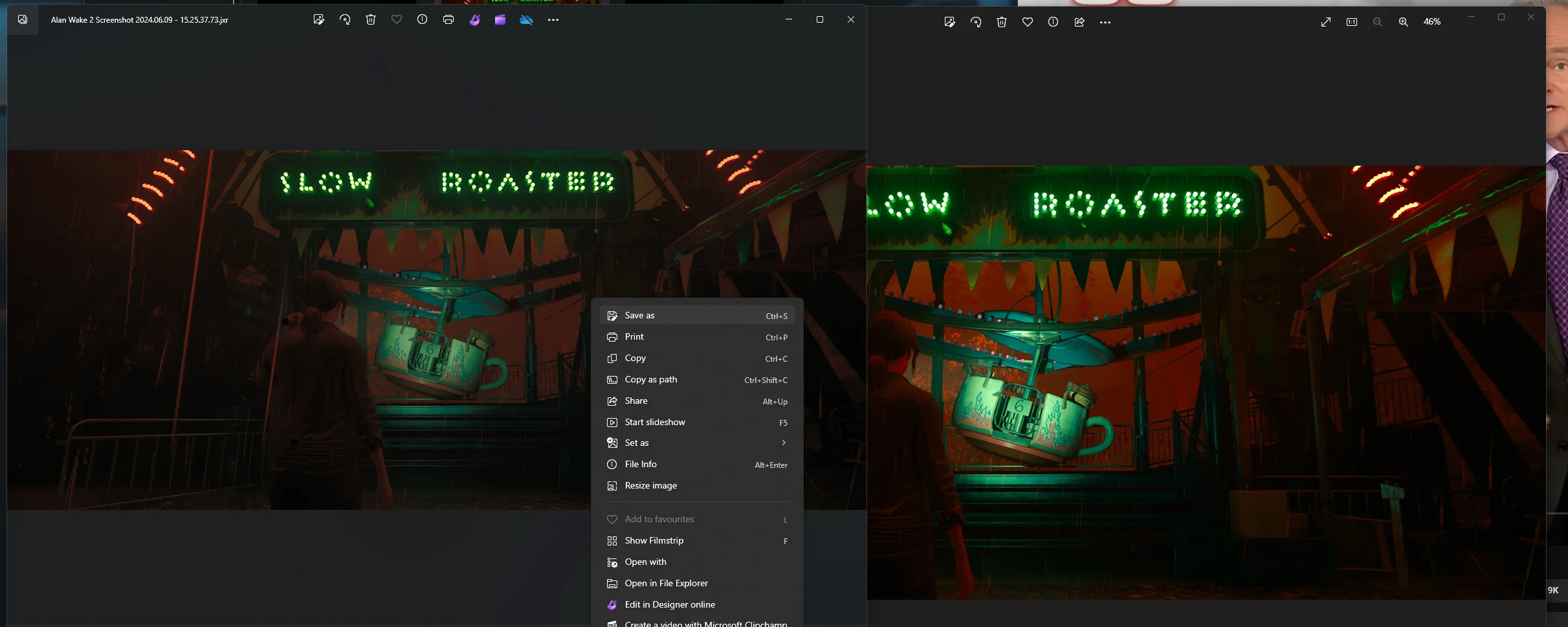
Task: Click Show Filmstrip menu entry
Action: 697,540
